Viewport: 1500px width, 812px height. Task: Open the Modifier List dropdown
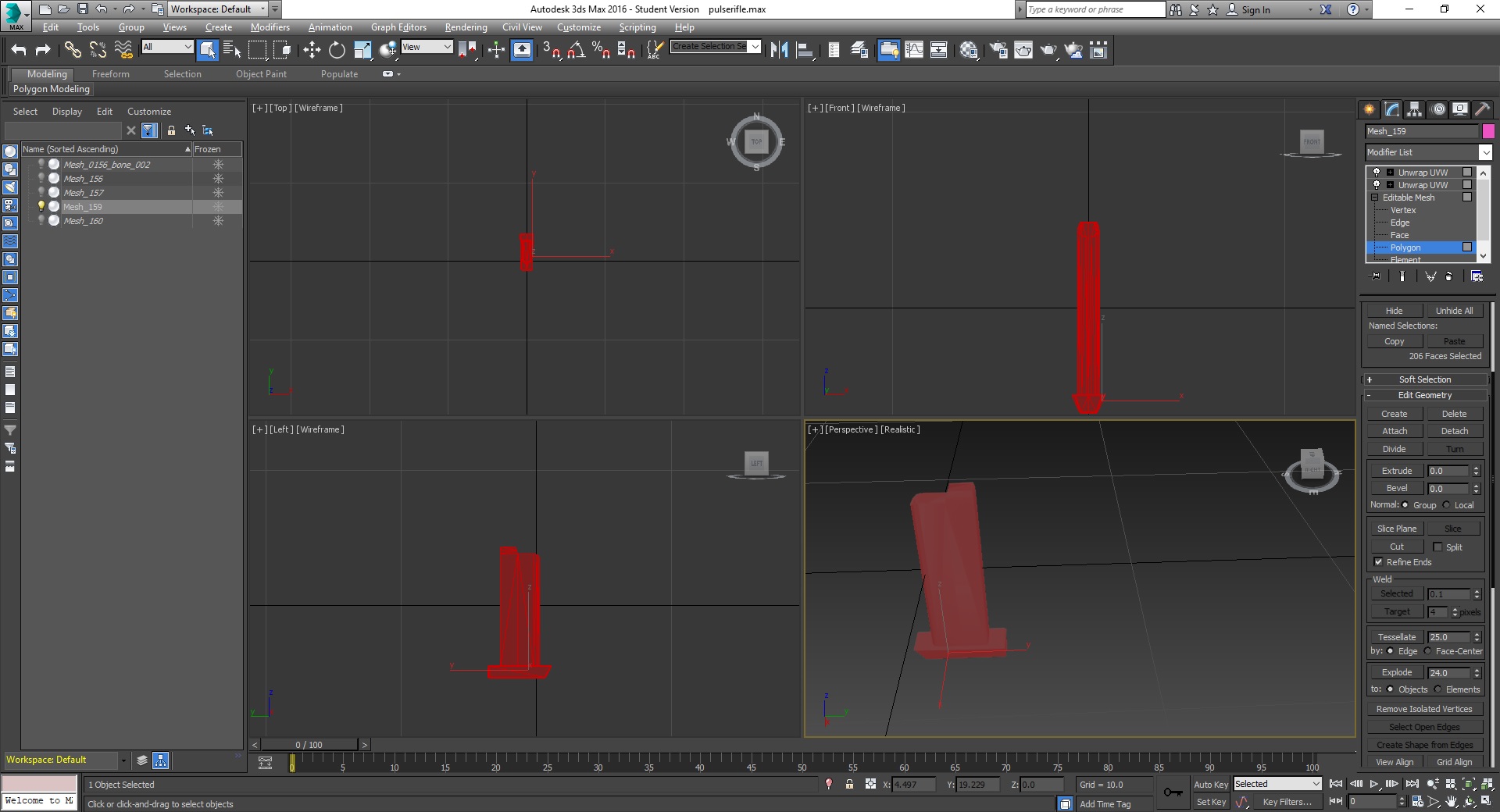coord(1485,152)
